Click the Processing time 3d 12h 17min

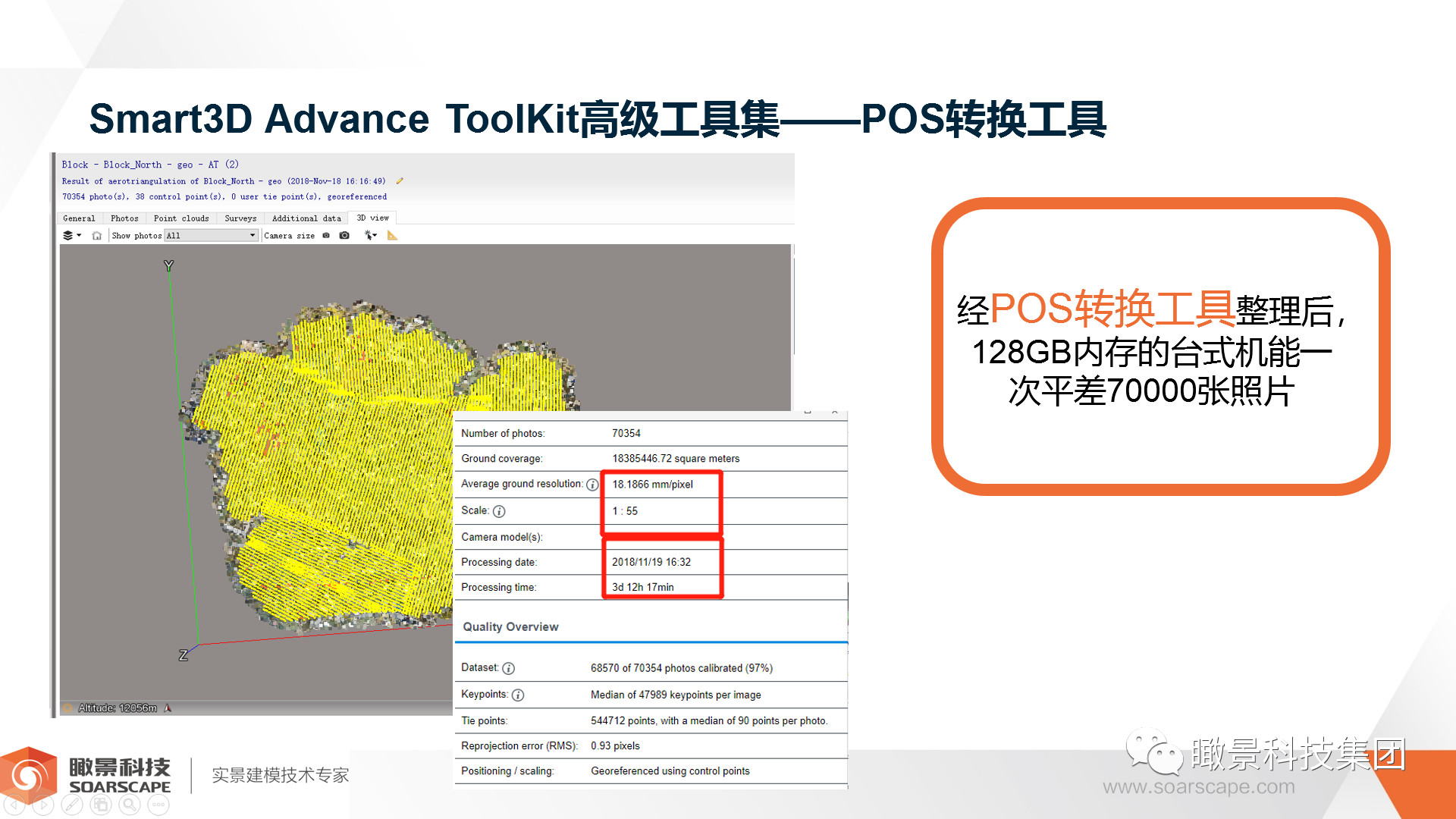coord(643,587)
